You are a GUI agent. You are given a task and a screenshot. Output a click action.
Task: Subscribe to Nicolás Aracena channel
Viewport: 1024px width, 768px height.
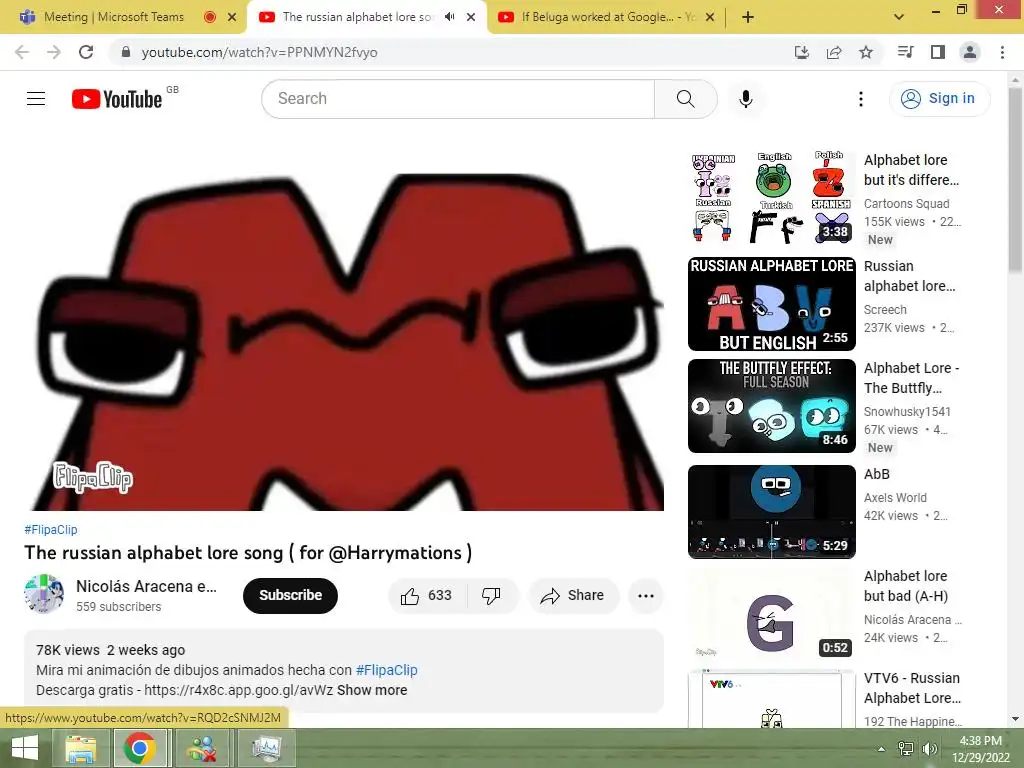[290, 596]
